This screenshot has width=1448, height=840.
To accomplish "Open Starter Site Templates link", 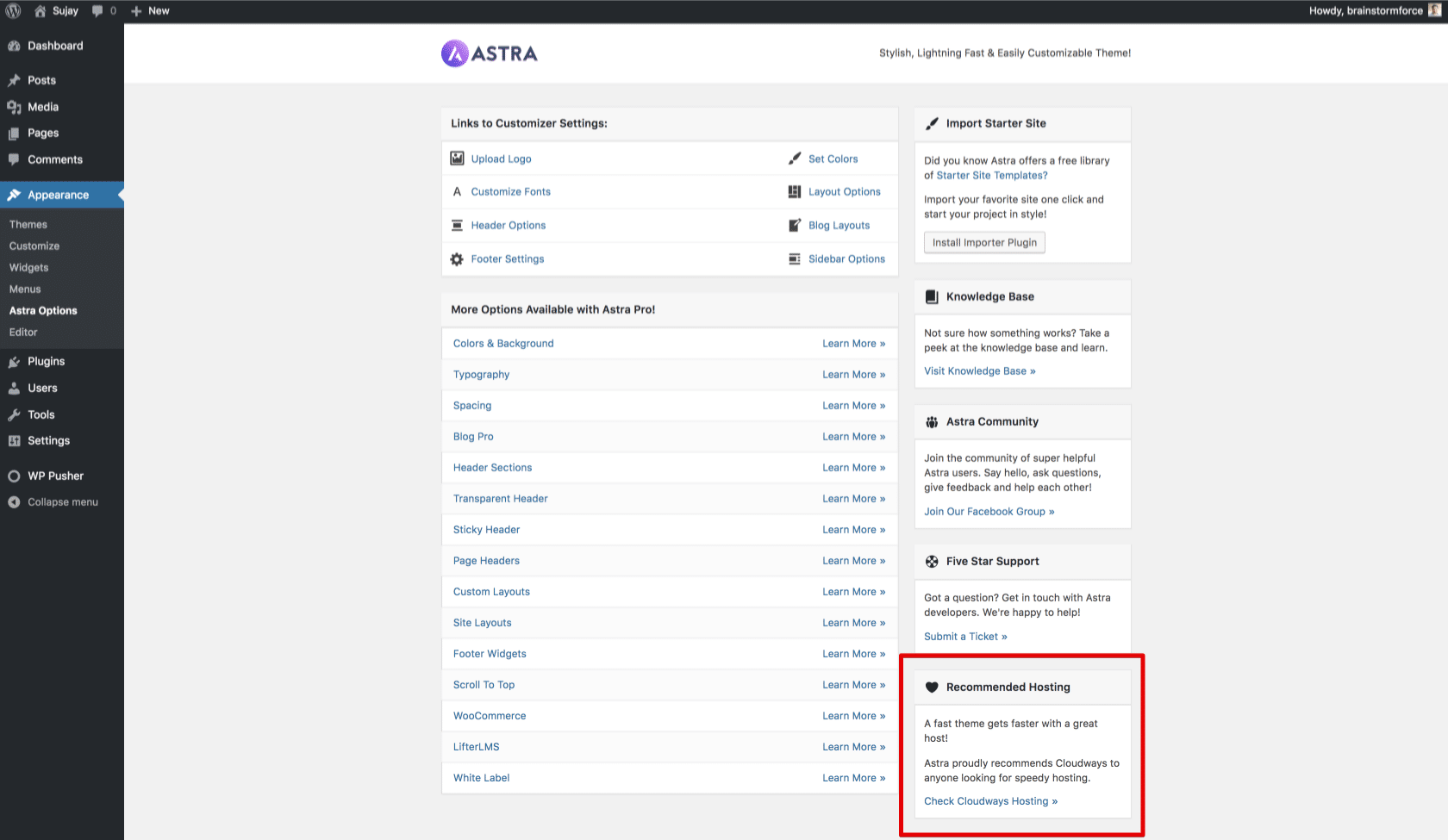I will (992, 176).
